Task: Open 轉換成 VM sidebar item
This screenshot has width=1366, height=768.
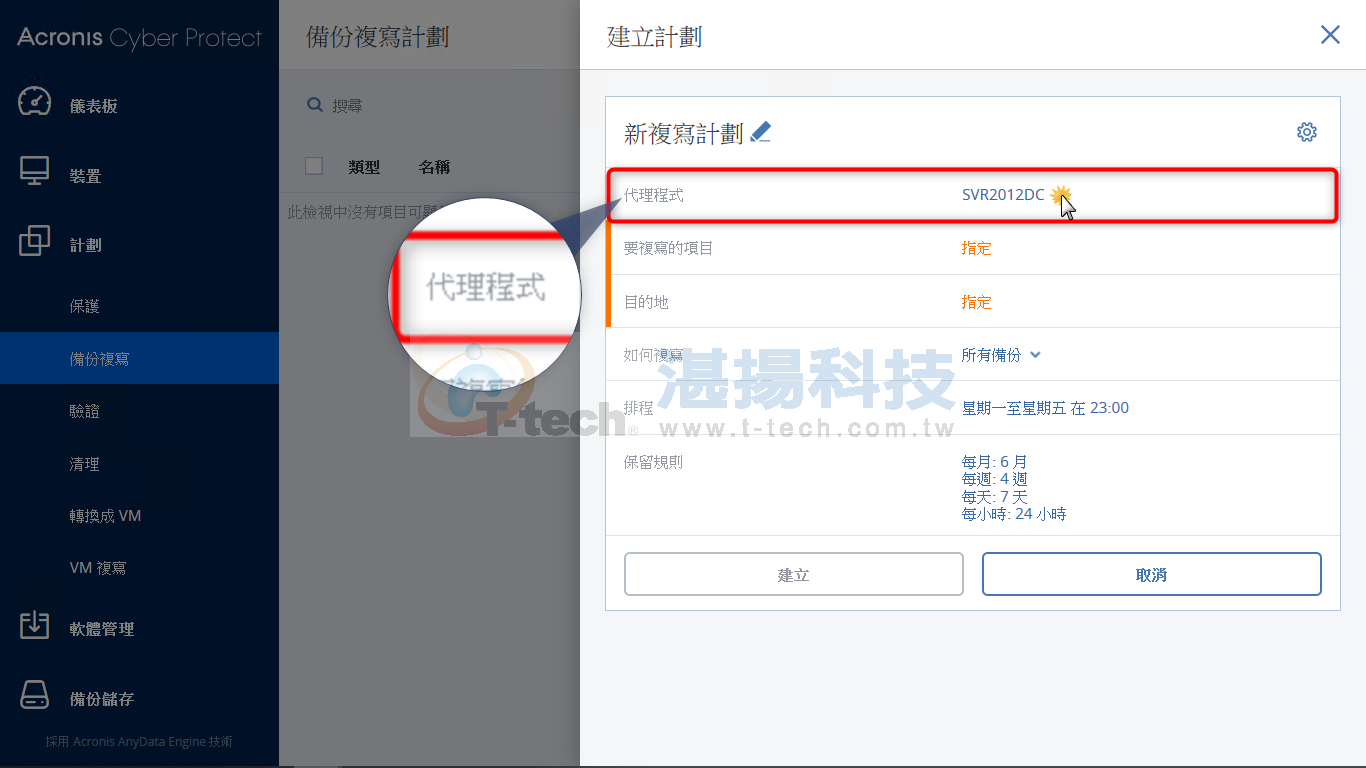Action: (x=105, y=516)
